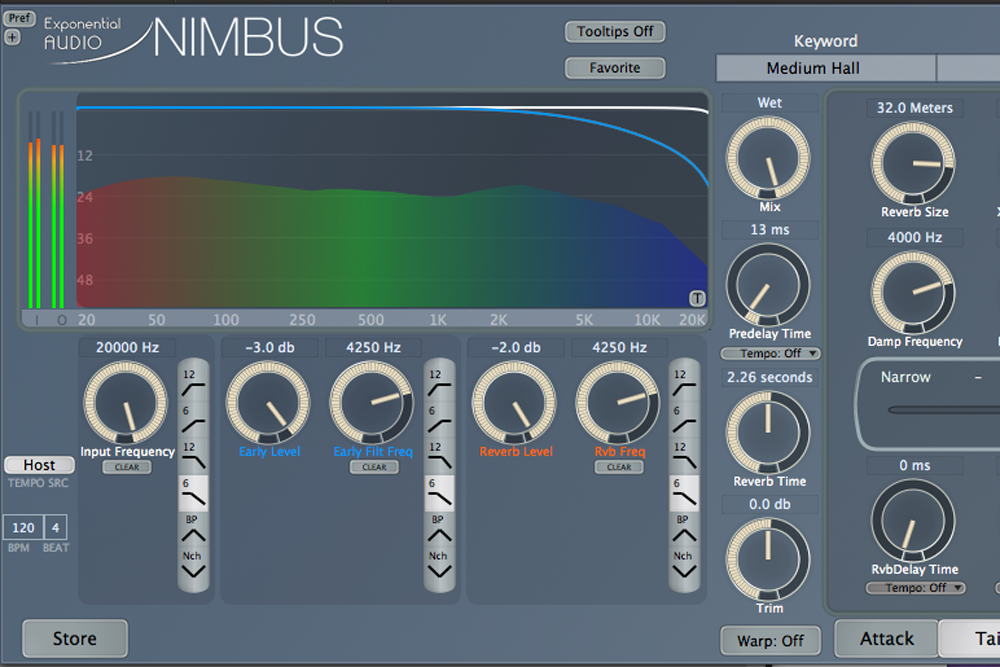This screenshot has height=667, width=1000.
Task: Click the Trim knob
Action: click(768, 559)
